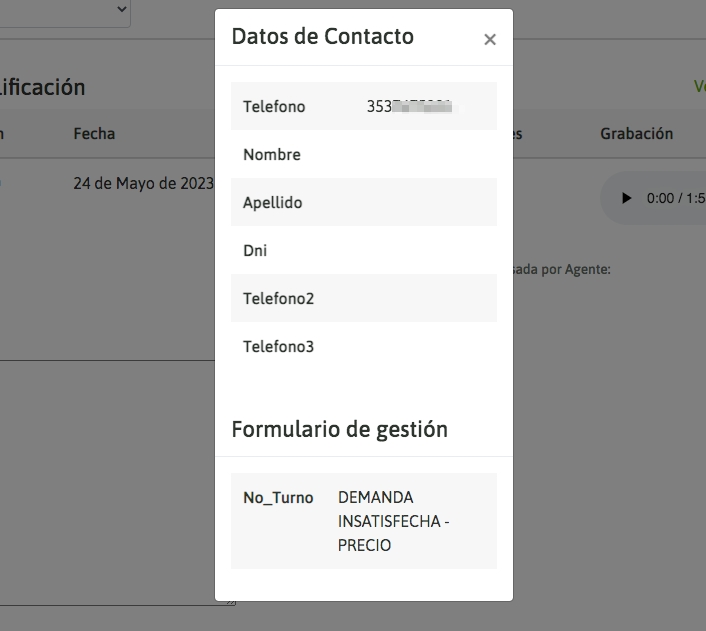This screenshot has width=706, height=631.
Task: Click the green link at top right
Action: [x=699, y=87]
